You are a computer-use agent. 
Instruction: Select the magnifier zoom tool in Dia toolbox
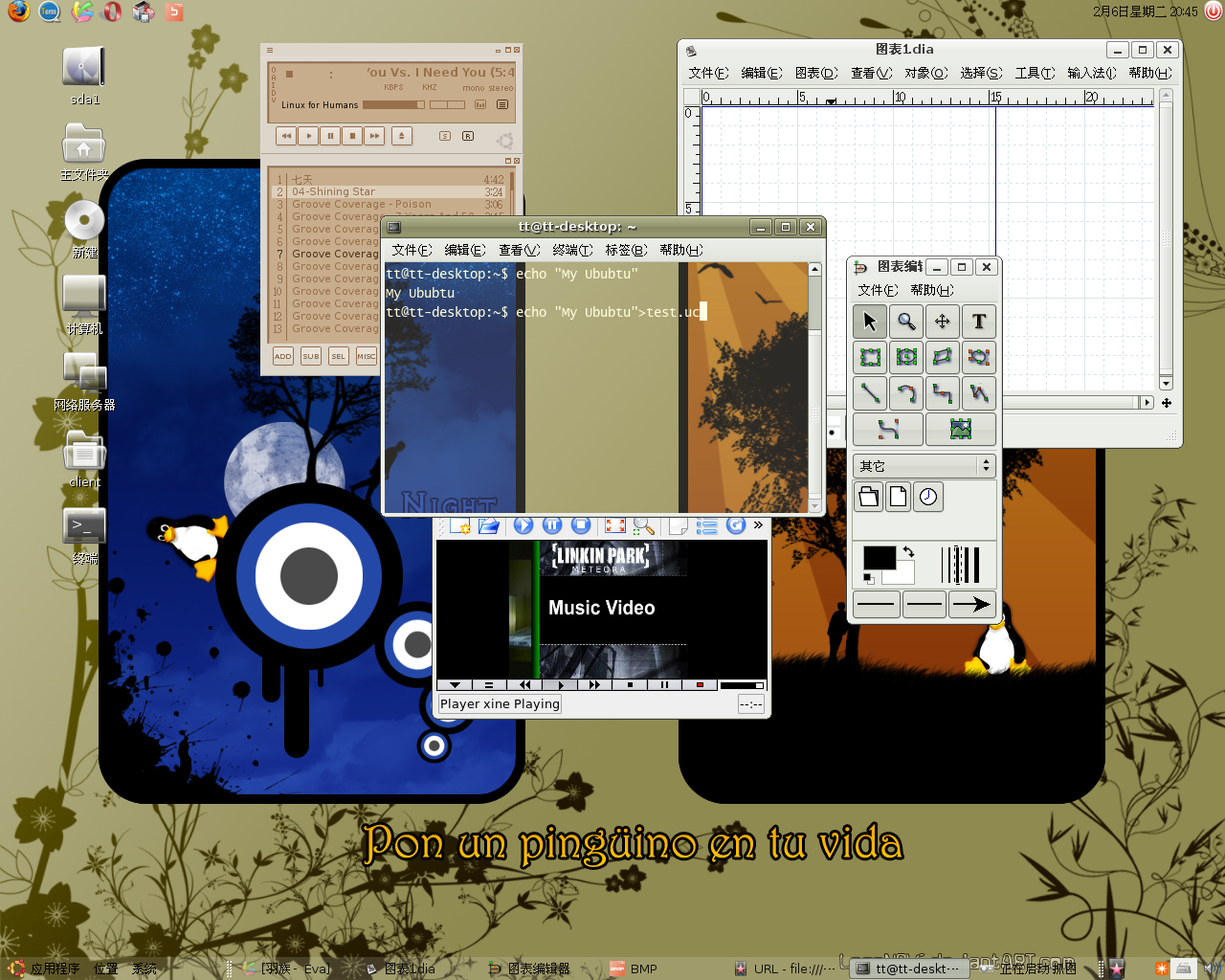[906, 322]
